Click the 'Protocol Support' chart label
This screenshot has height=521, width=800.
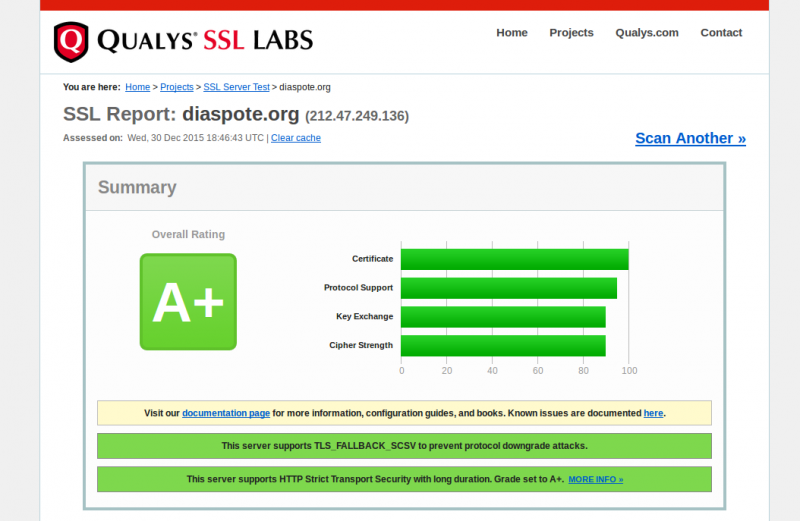pos(358,288)
